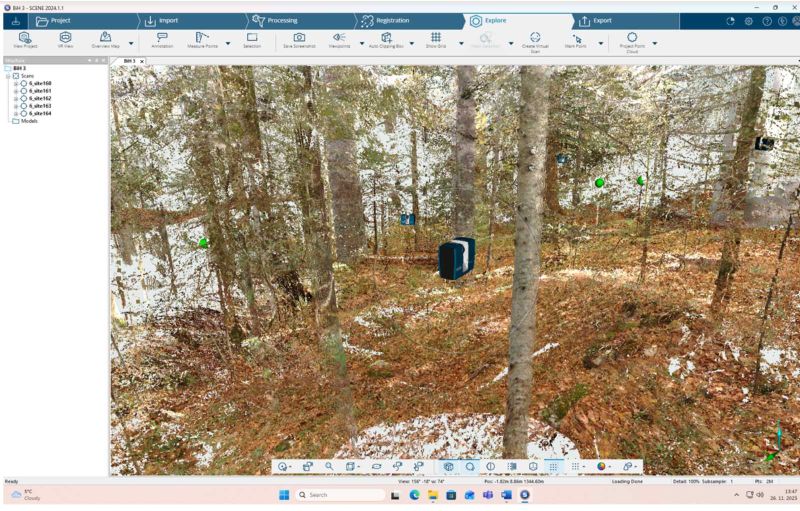Viewport: 800px width, 511px height.
Task: Click the View Project button
Action: coord(25,40)
